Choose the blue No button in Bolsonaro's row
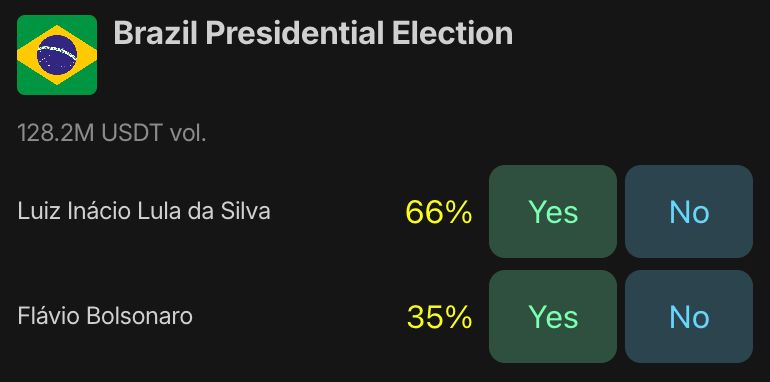 tap(689, 317)
